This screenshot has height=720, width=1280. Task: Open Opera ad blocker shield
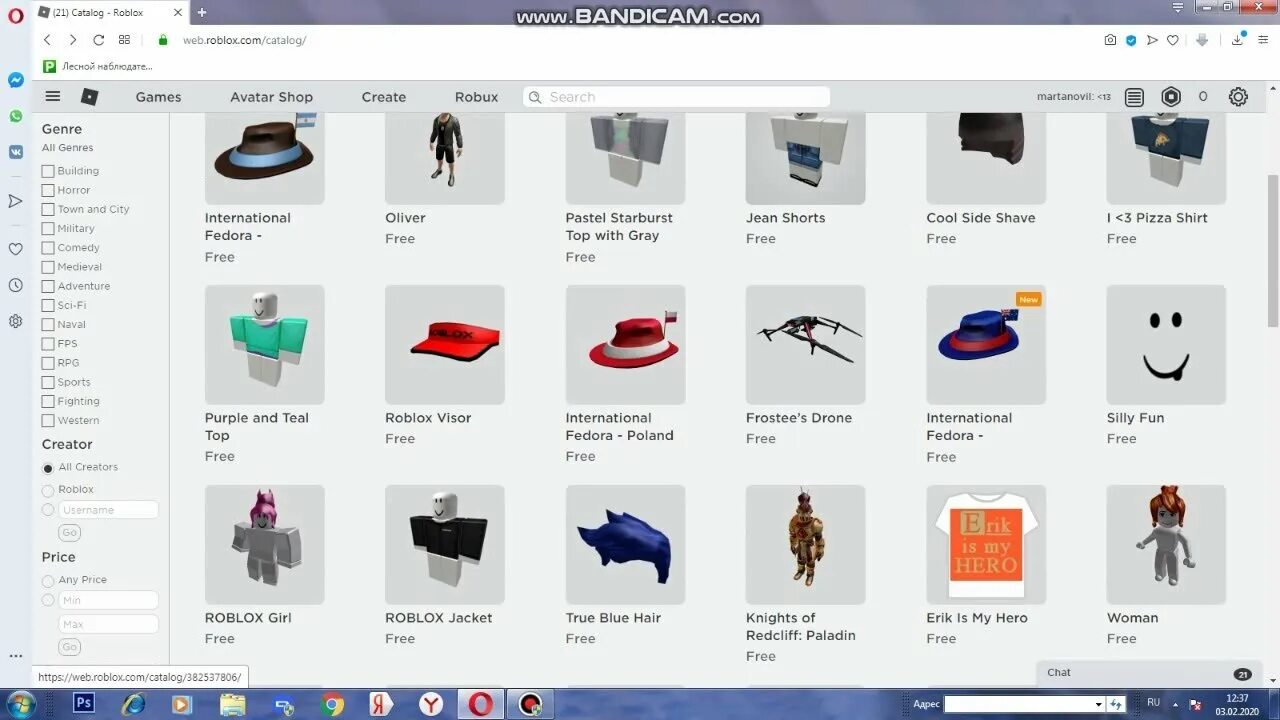(1131, 40)
